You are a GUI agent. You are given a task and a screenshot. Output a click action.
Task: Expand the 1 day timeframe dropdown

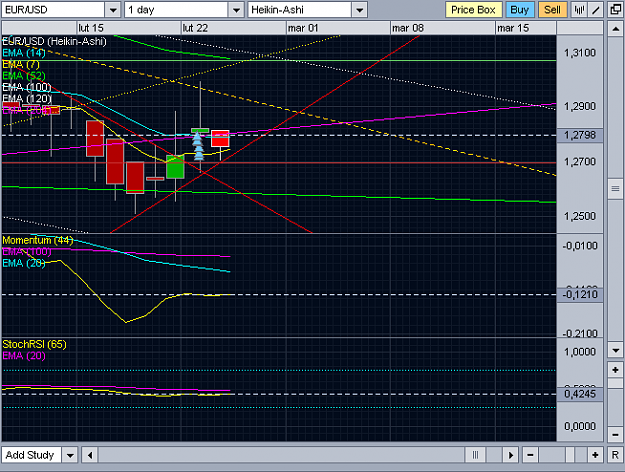pos(236,10)
